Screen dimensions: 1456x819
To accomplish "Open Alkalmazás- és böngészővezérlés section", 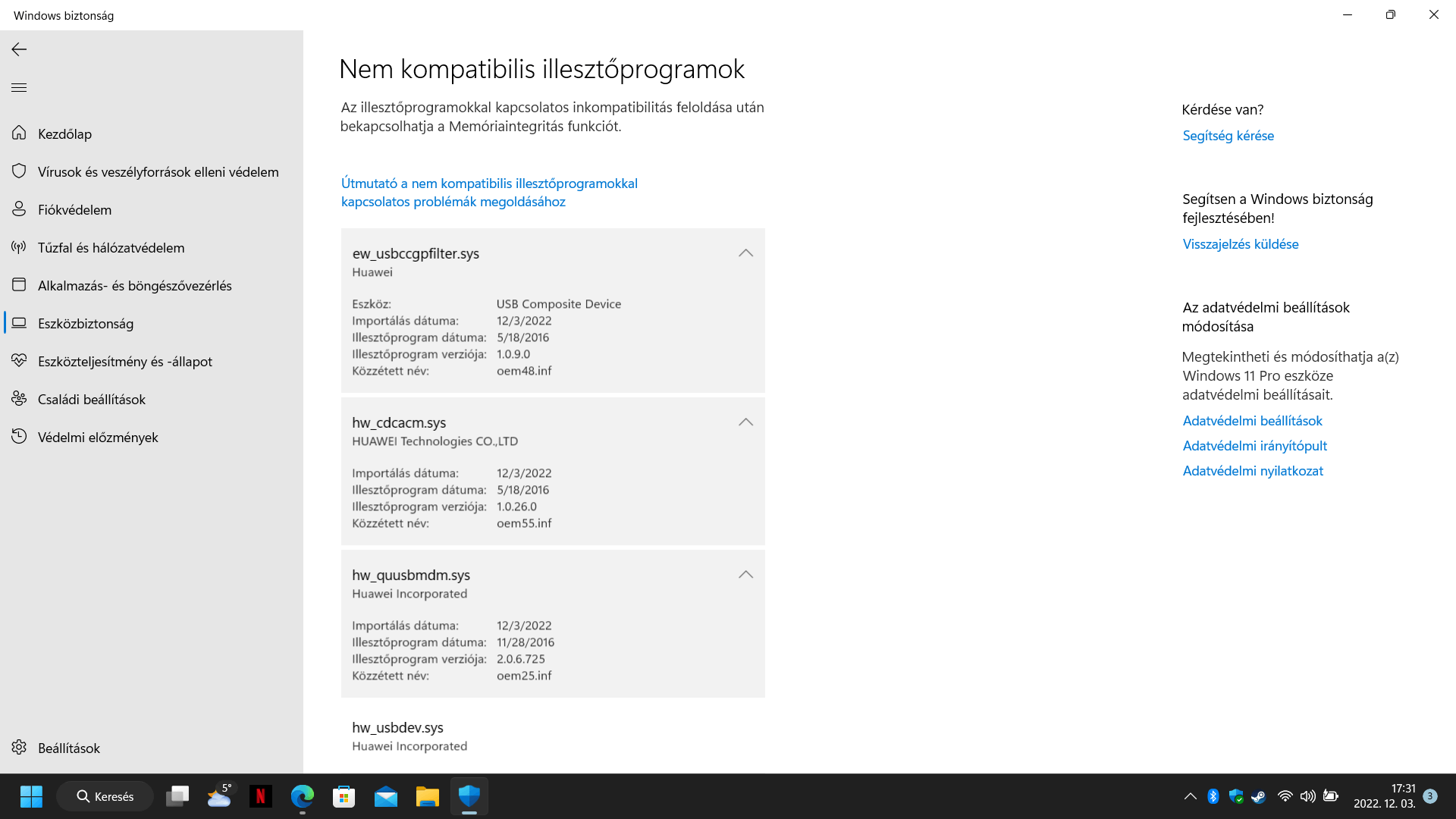I will pos(152,286).
